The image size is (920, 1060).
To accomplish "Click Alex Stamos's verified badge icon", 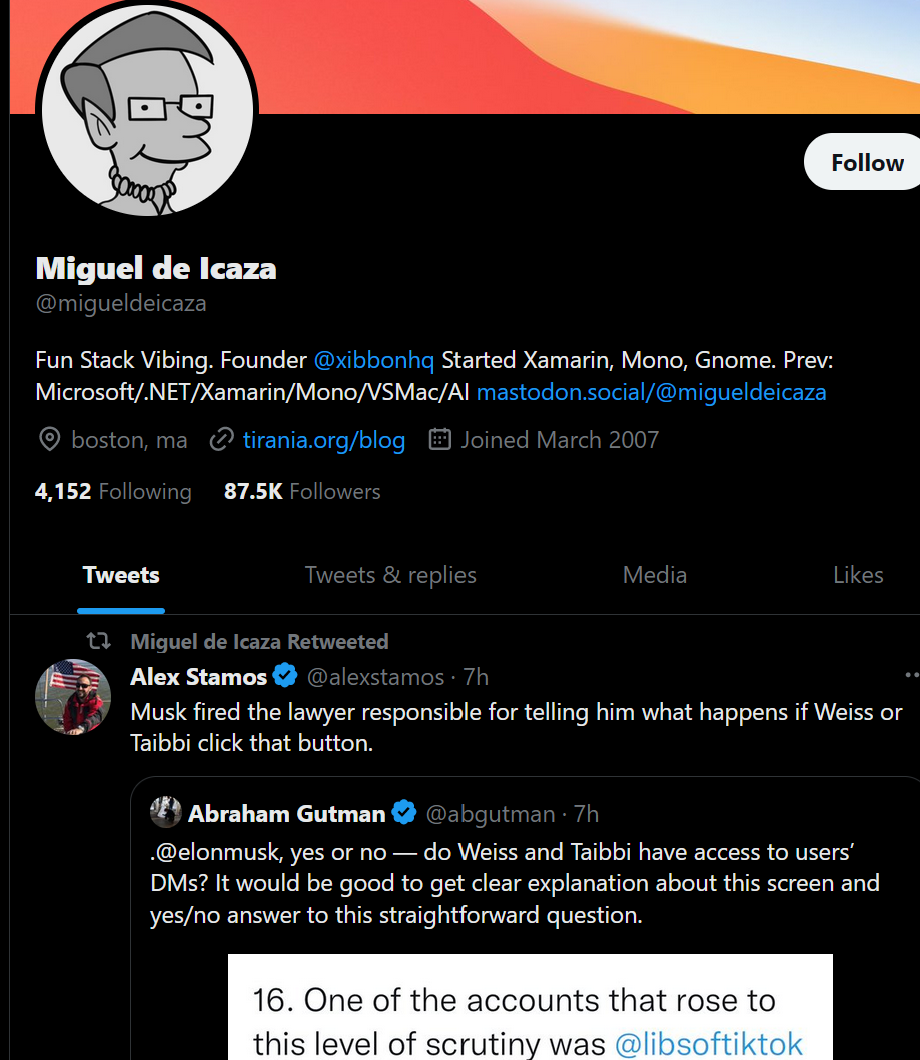I will click(285, 677).
